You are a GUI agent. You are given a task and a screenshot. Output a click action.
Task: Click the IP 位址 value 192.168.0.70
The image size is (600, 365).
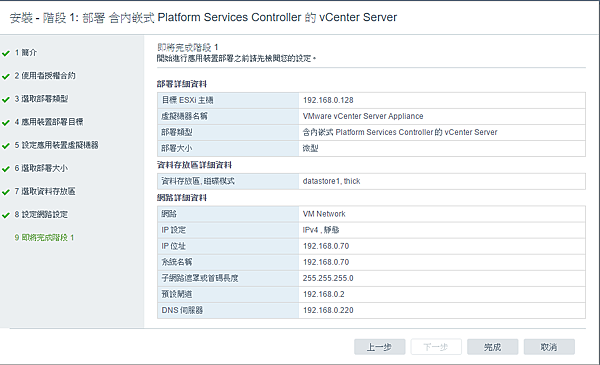(326, 246)
